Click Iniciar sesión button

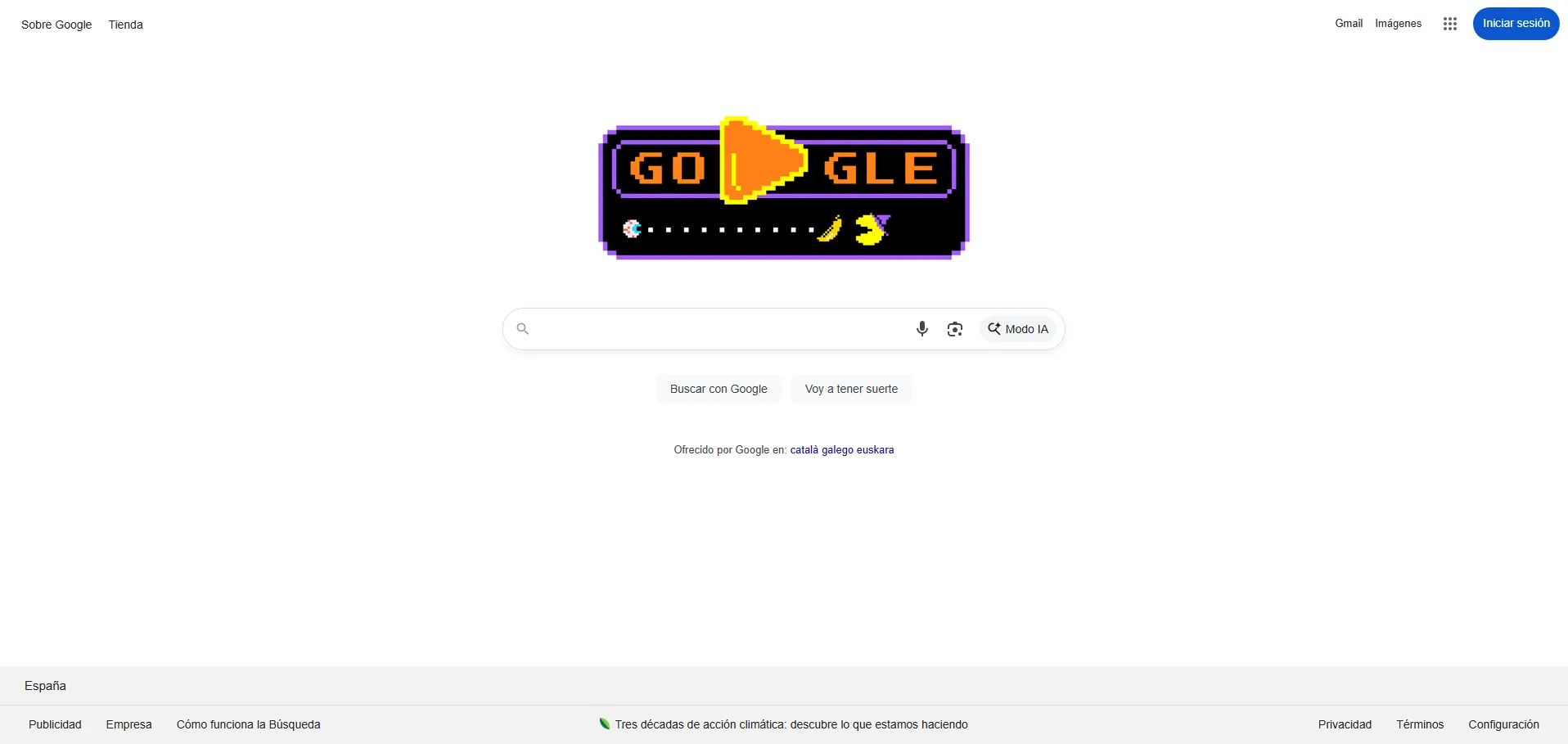[x=1516, y=23]
